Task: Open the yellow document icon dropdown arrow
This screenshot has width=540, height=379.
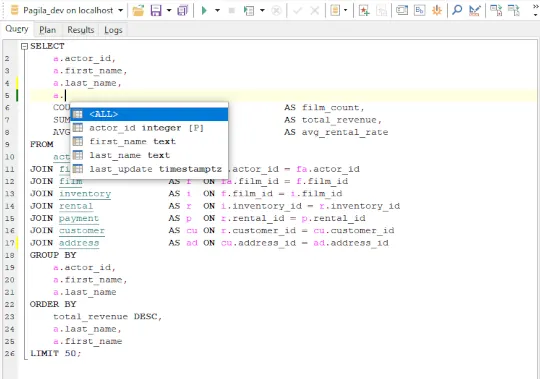Action: 345,11
